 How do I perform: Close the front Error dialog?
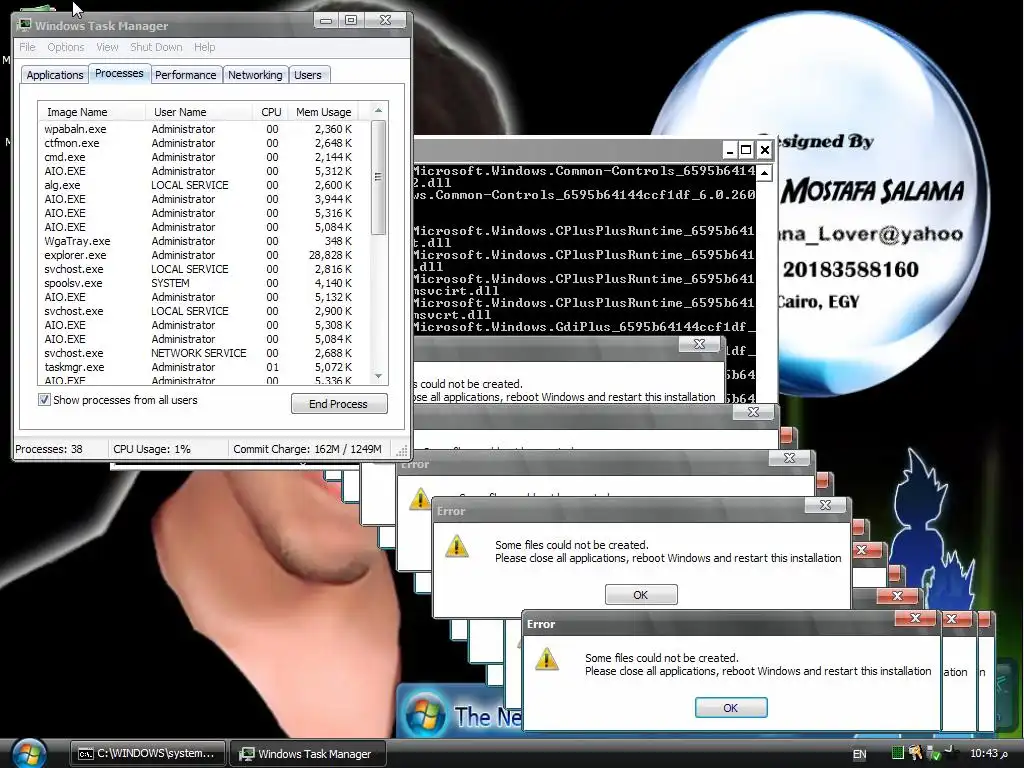click(x=915, y=618)
